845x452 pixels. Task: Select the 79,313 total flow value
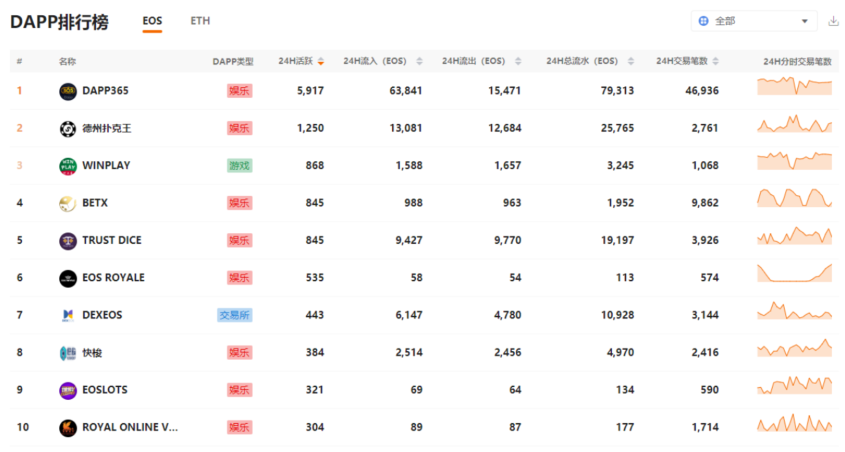[618, 91]
